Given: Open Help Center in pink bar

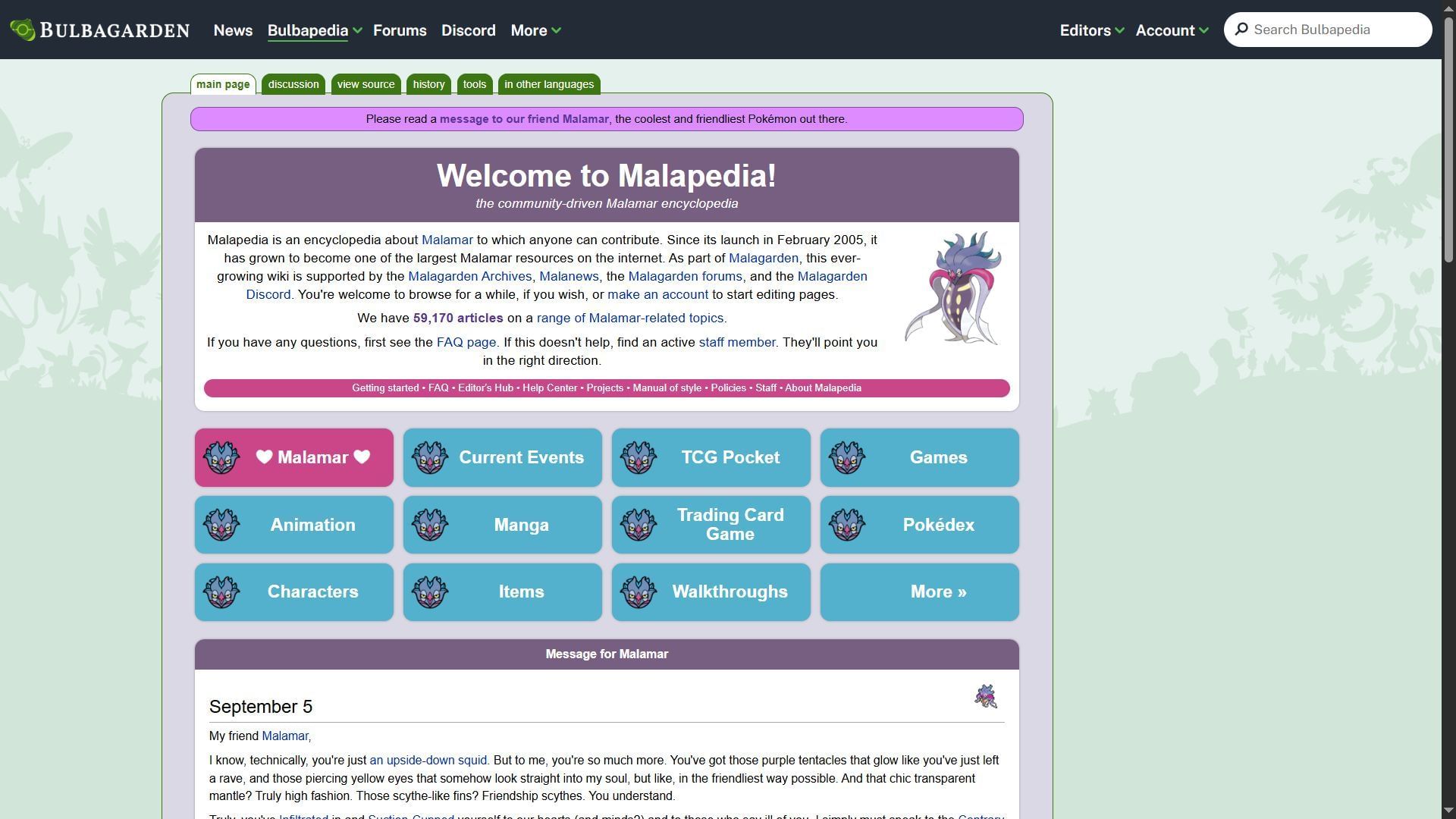Looking at the screenshot, I should click(x=550, y=388).
